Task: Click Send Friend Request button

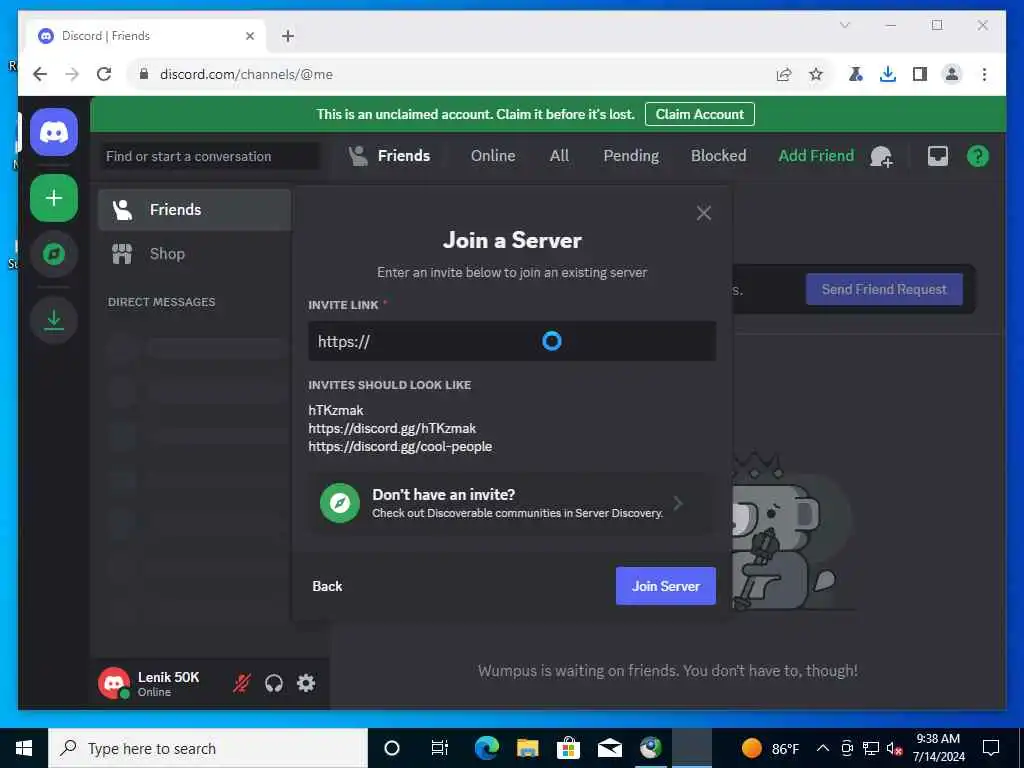Action: [884, 289]
